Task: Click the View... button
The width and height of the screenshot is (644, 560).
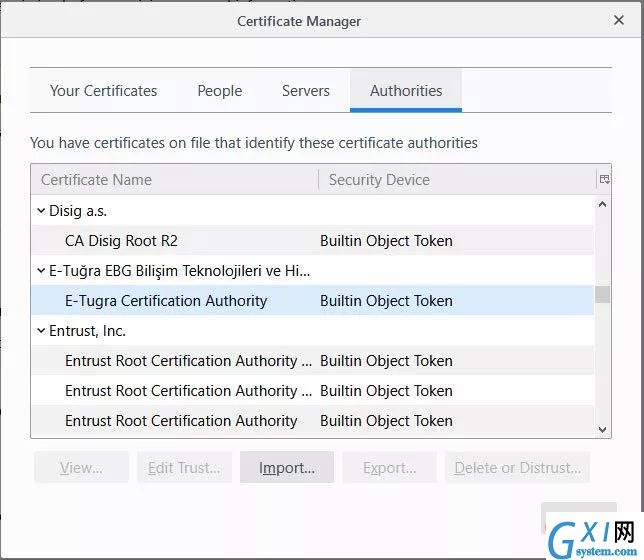Action: (81, 468)
